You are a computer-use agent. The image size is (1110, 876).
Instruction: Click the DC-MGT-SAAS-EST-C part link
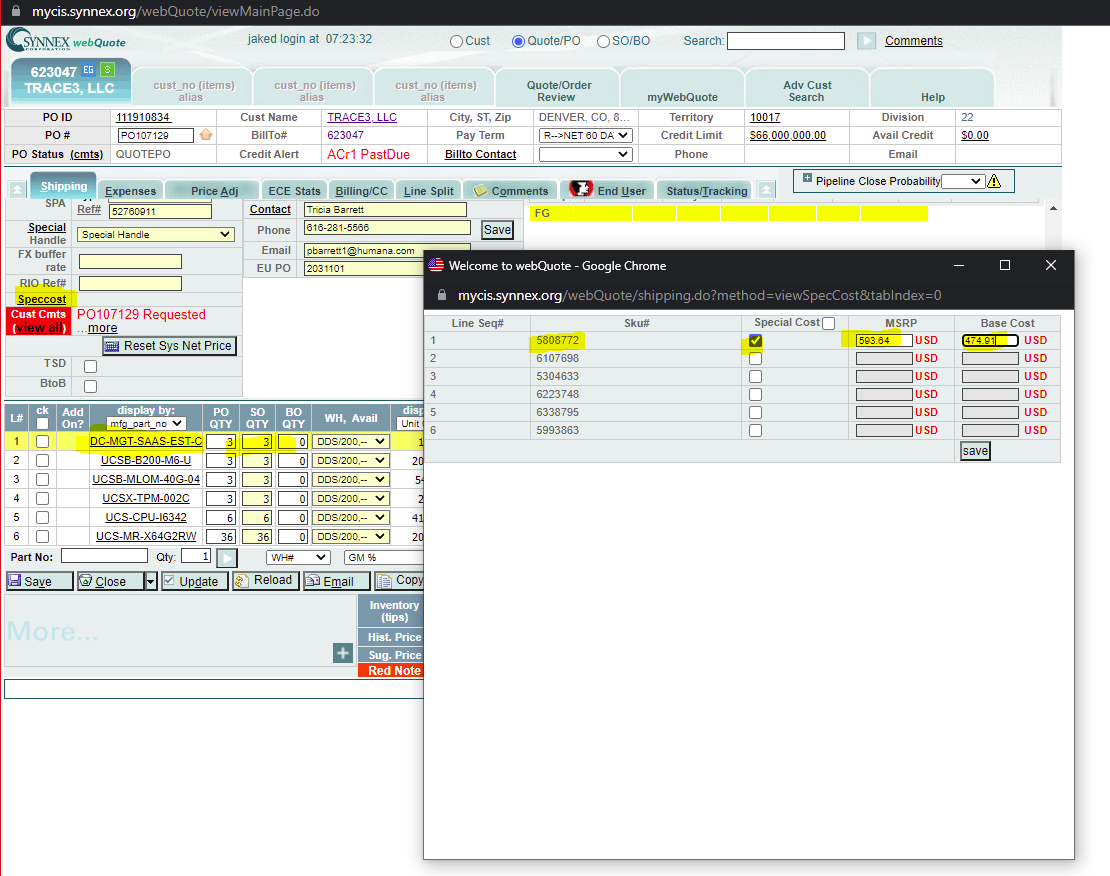(x=146, y=441)
